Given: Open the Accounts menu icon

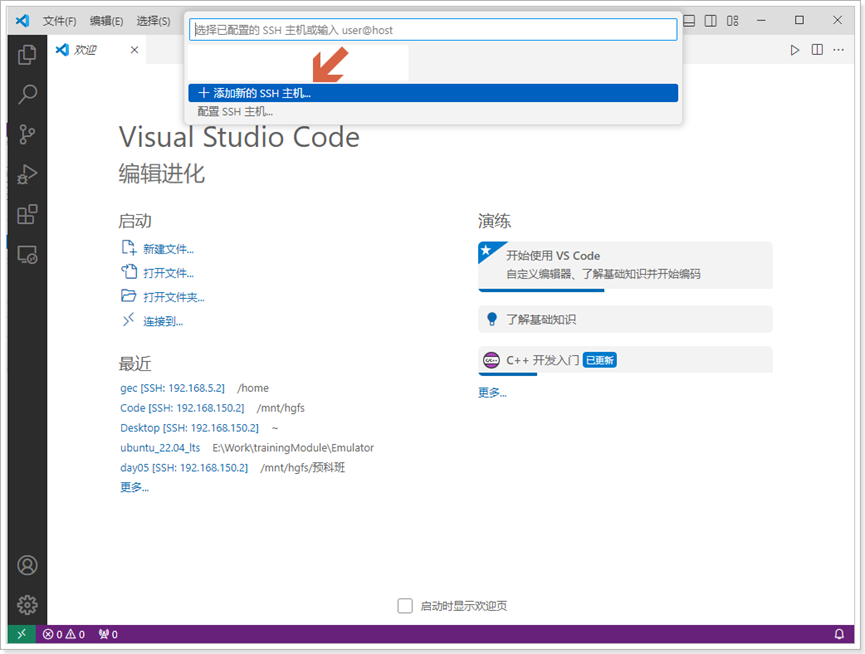Looking at the screenshot, I should pyautogui.click(x=27, y=565).
